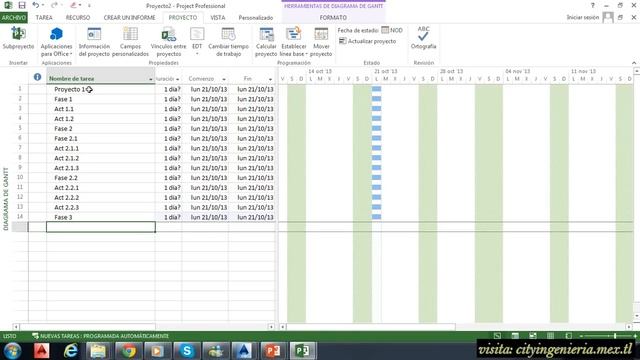Click the task table horizontal scrollbar
The height and width of the screenshot is (360, 640).
point(87,327)
